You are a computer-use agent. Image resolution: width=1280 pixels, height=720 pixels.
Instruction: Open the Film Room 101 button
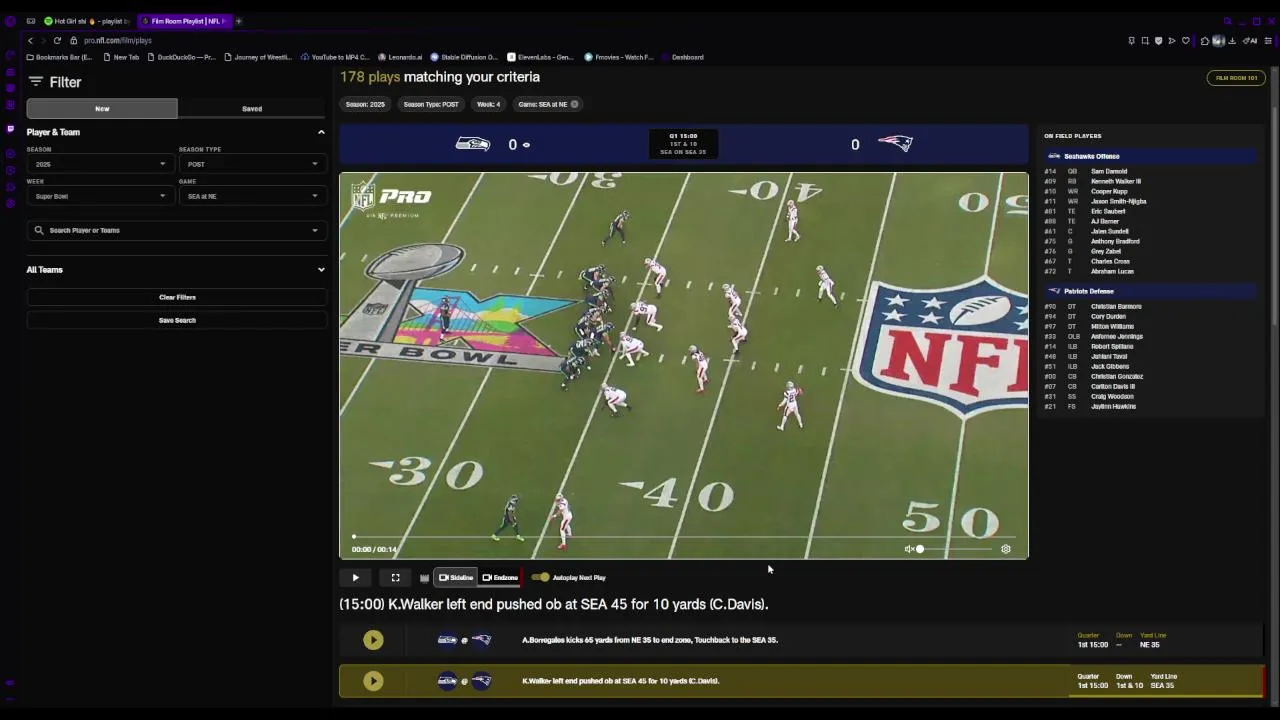coord(1236,78)
